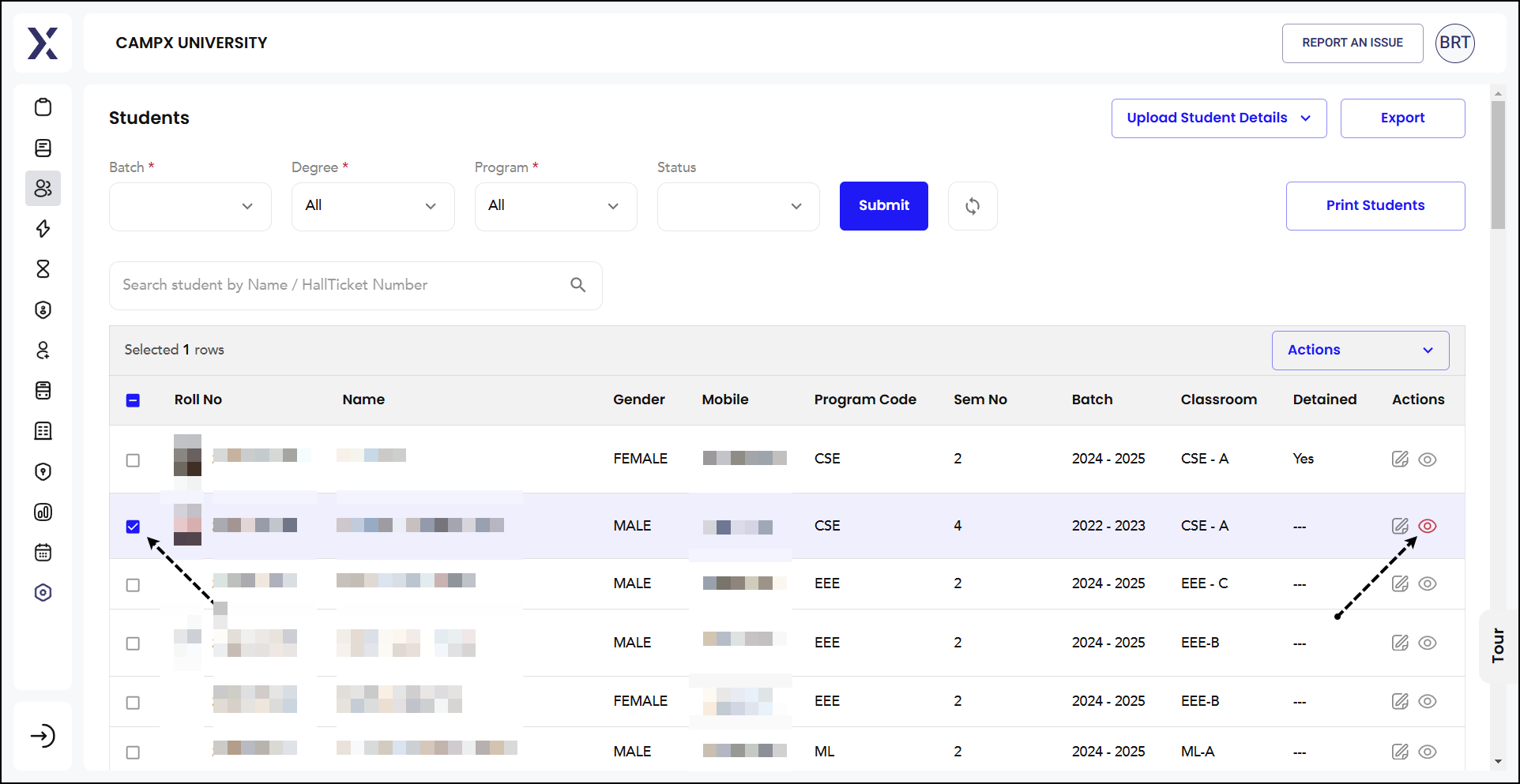Open the spreadsheet sidebar icon
Screen dimensions: 1520x784
tap(43, 431)
